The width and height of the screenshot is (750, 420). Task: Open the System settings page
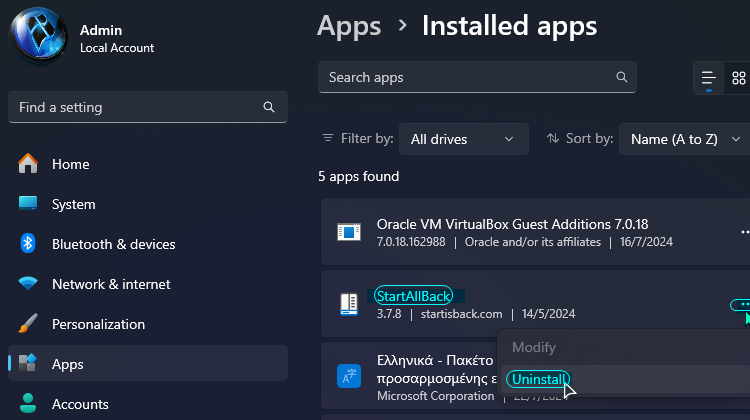(x=148, y=204)
